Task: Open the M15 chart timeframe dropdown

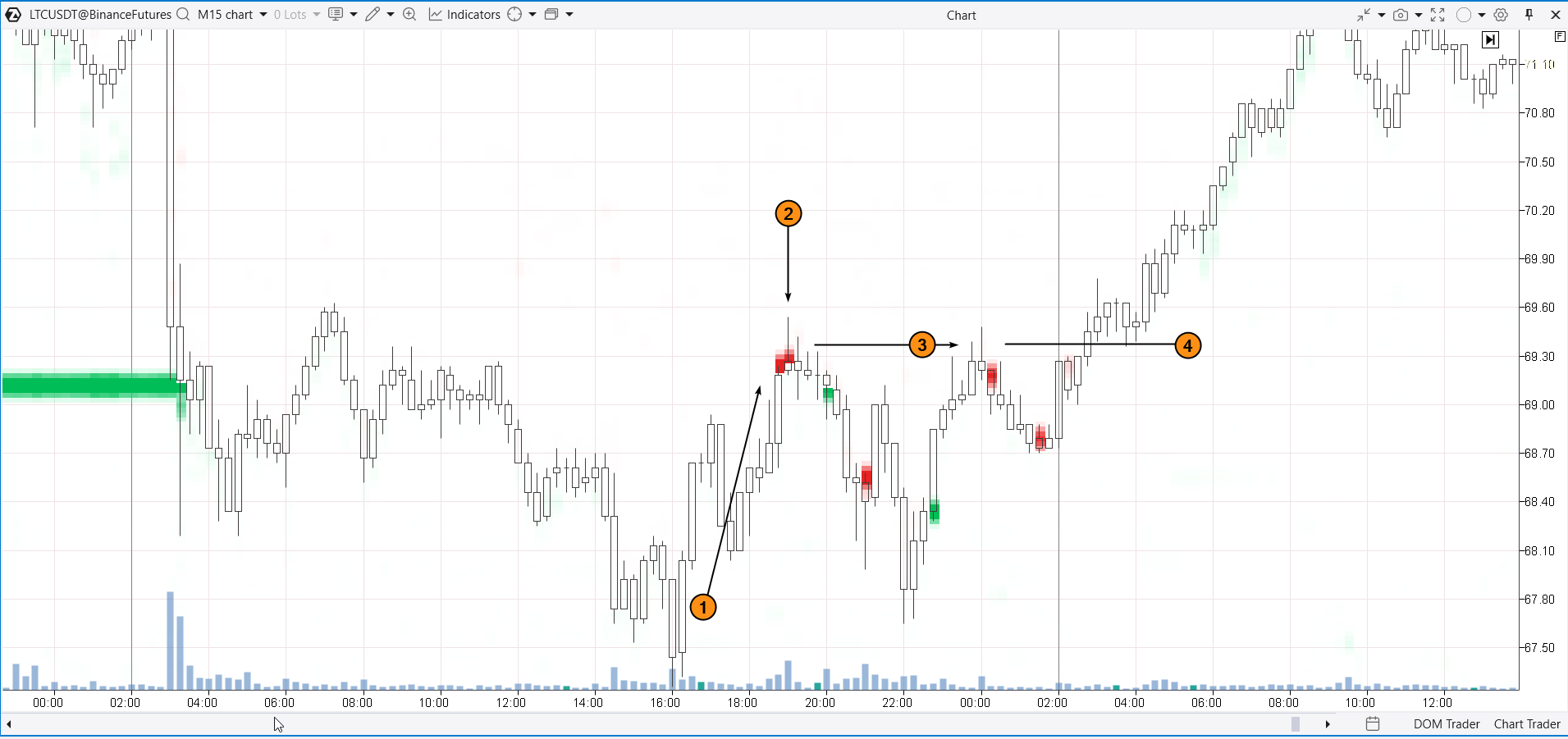Action: 232,15
